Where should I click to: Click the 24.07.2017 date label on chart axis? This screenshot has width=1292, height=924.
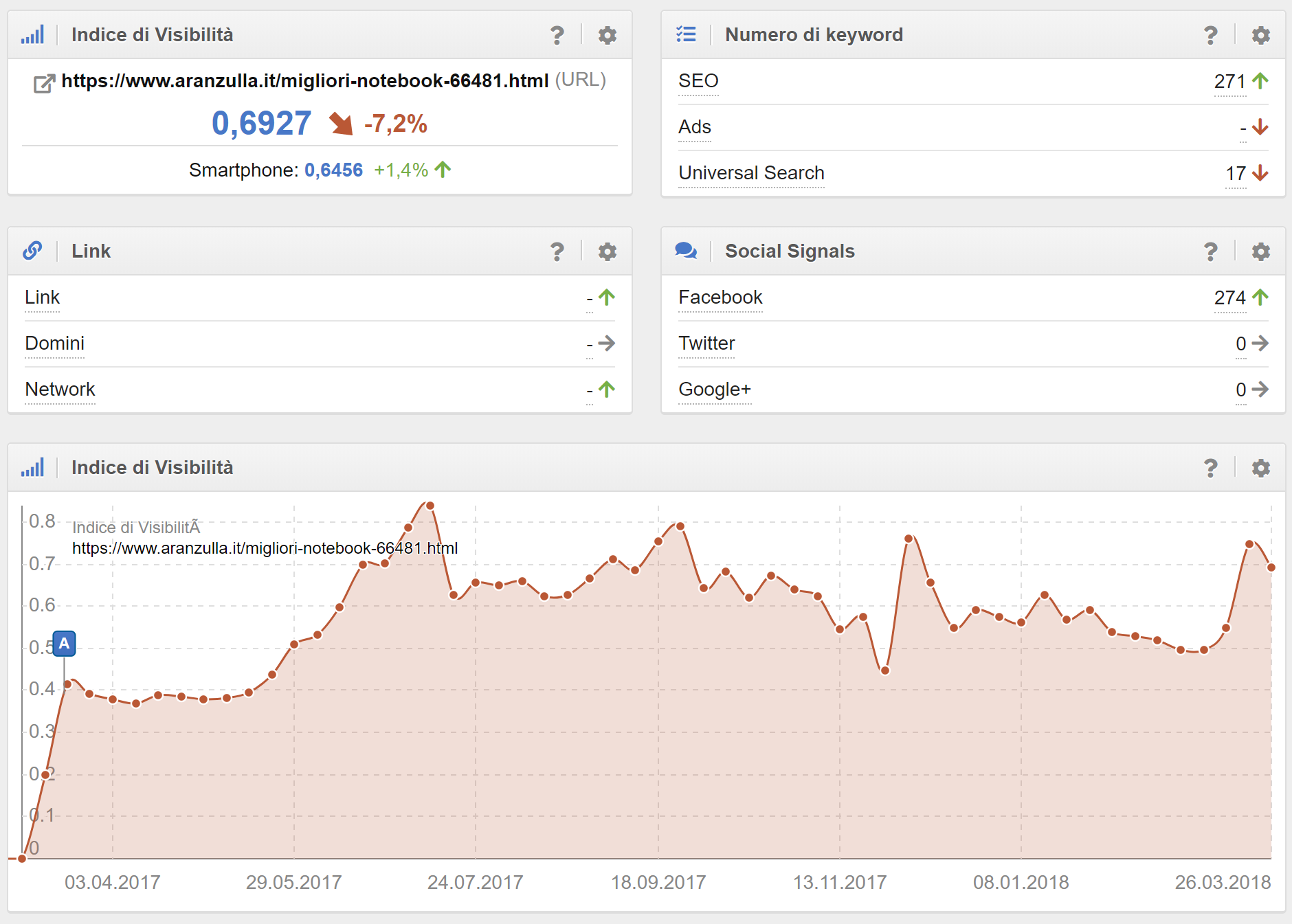pyautogui.click(x=475, y=883)
